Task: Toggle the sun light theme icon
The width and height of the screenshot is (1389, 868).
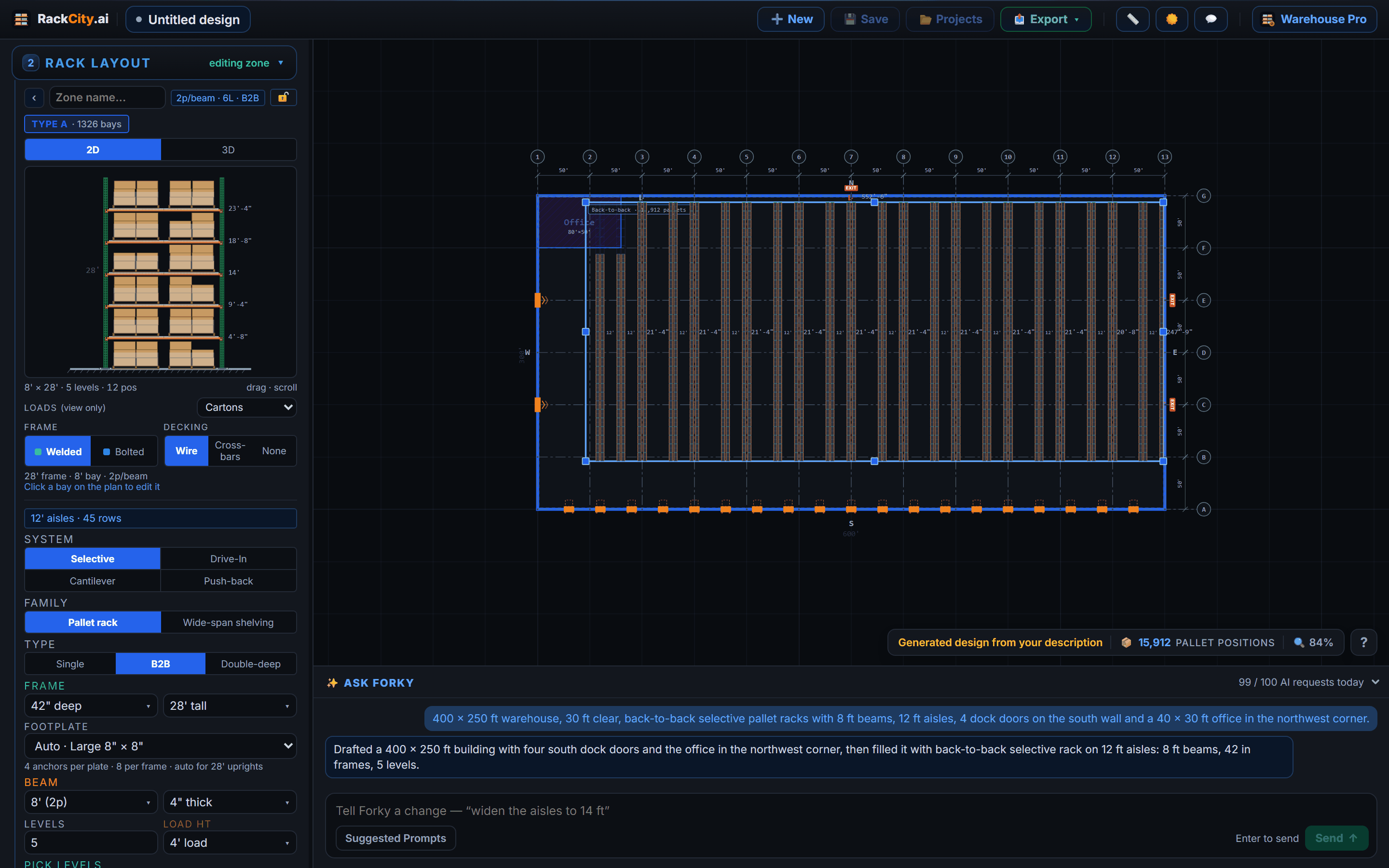Action: [1171, 19]
